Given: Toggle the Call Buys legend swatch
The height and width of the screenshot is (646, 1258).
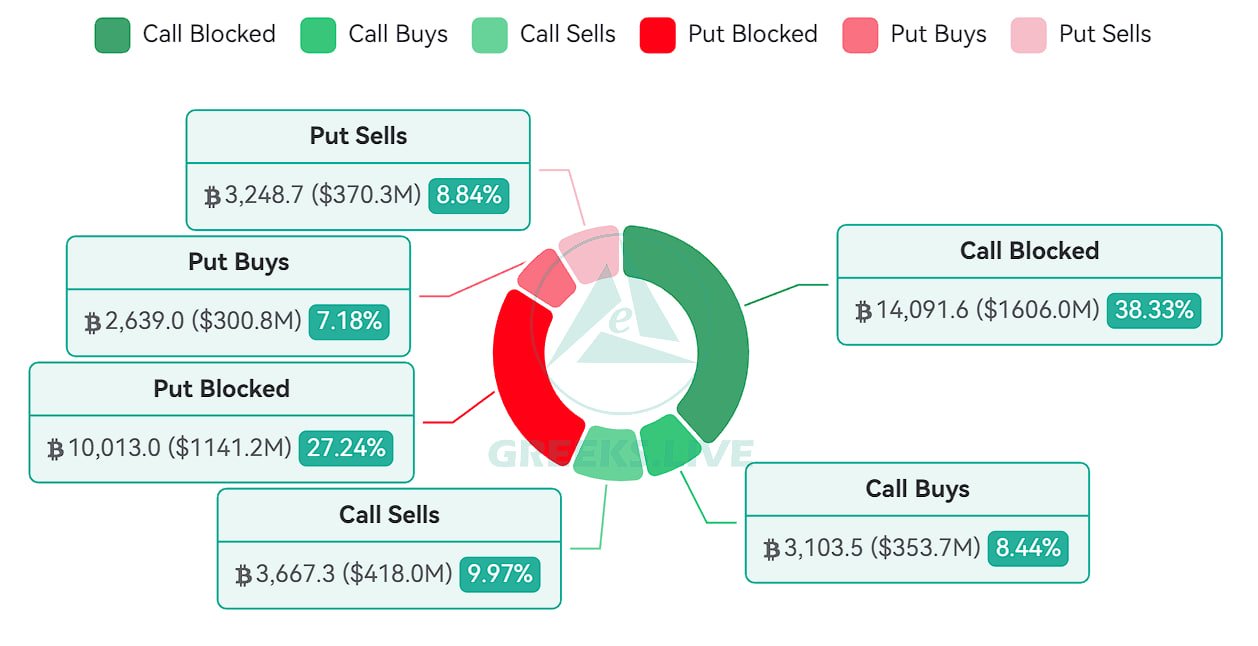Looking at the screenshot, I should (x=318, y=35).
